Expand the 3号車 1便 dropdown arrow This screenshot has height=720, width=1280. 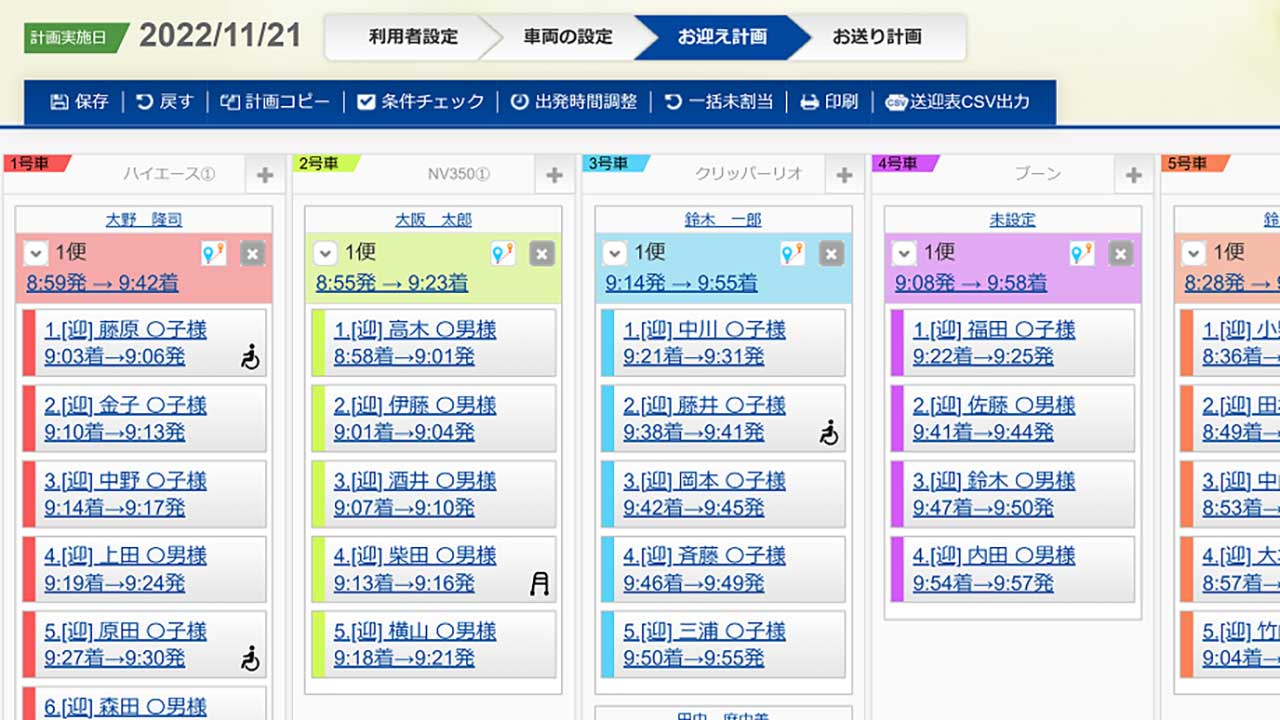[x=615, y=253]
